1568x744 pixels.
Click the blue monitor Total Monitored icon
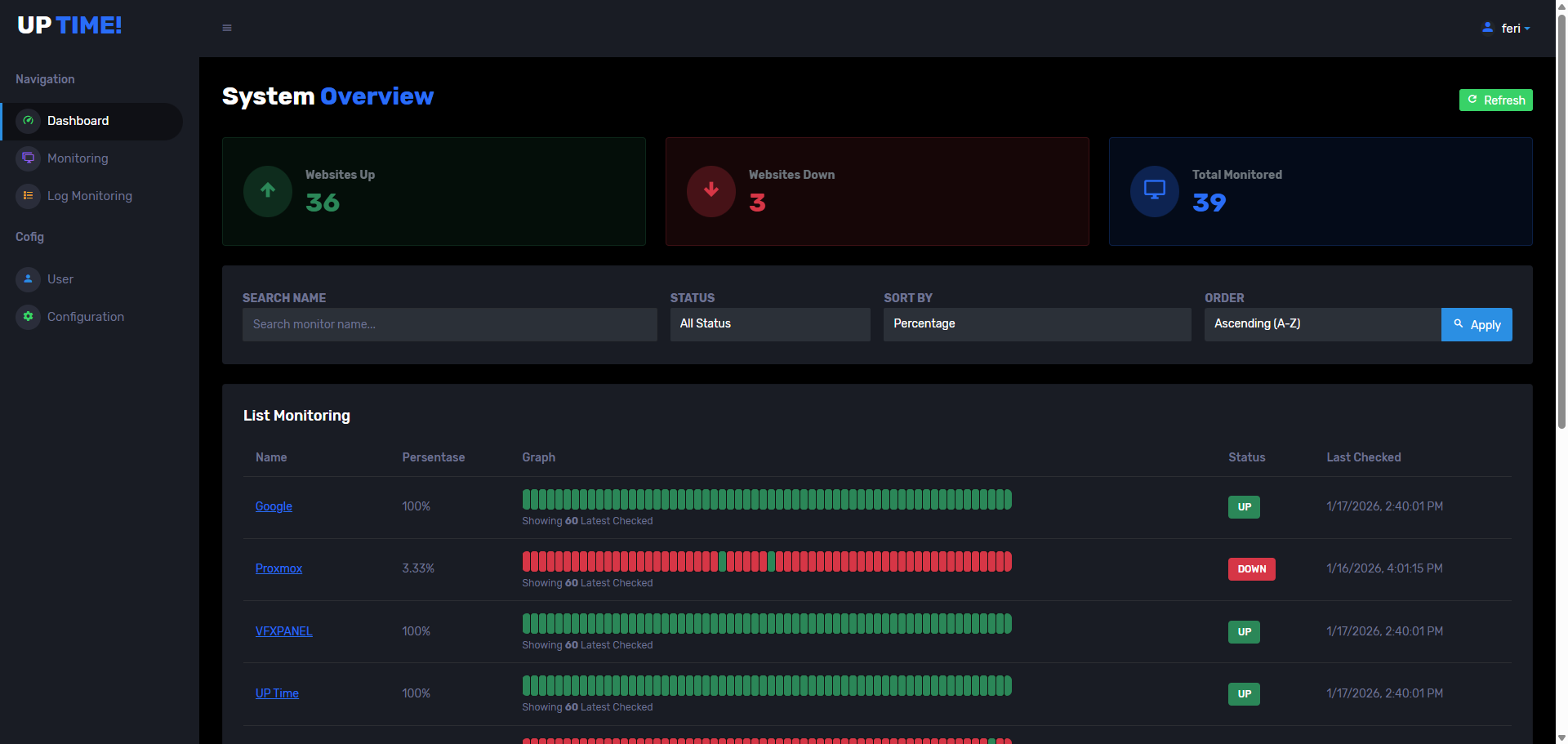[1154, 191]
